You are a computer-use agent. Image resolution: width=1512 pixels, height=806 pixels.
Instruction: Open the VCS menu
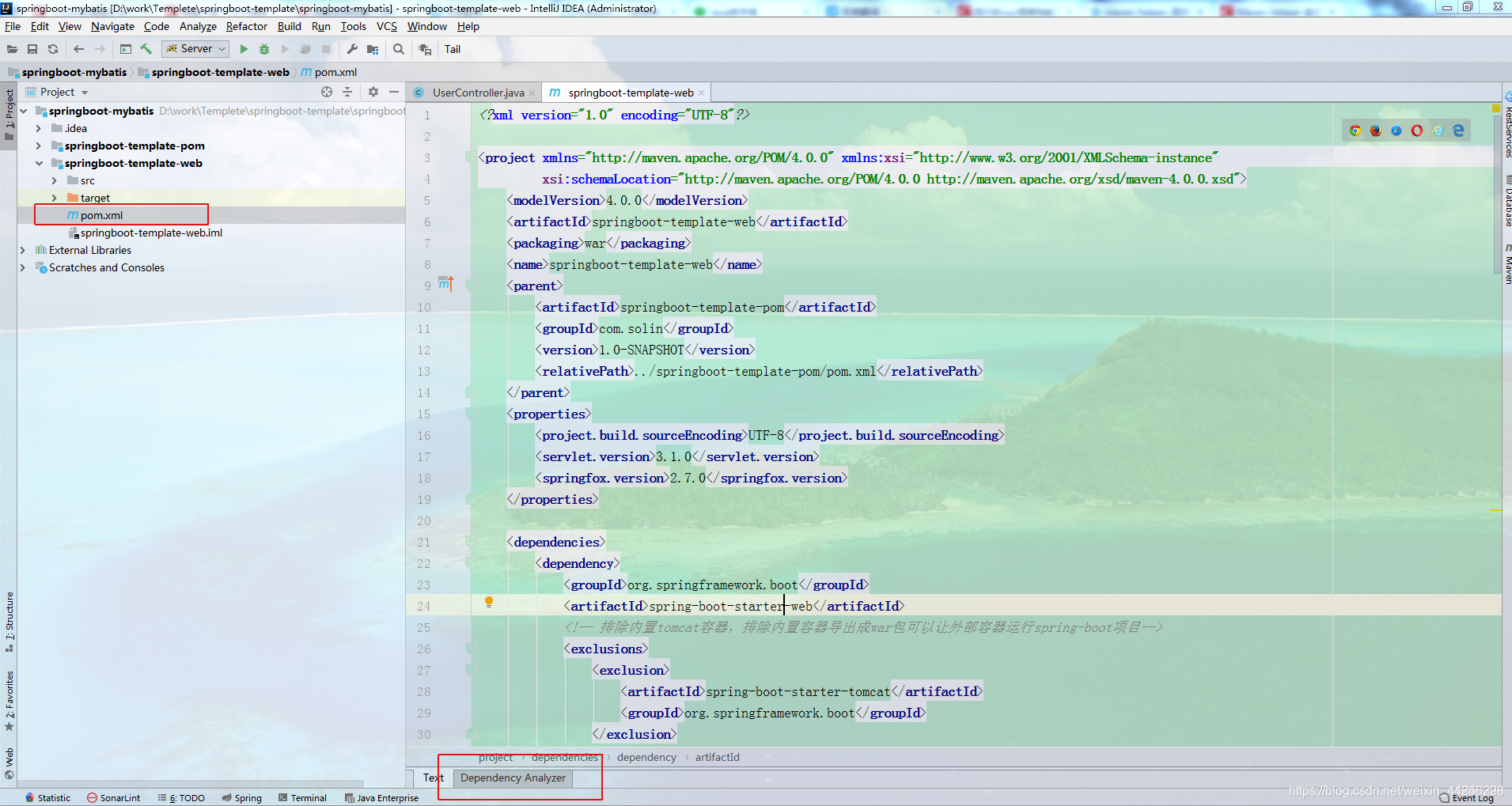[386, 26]
